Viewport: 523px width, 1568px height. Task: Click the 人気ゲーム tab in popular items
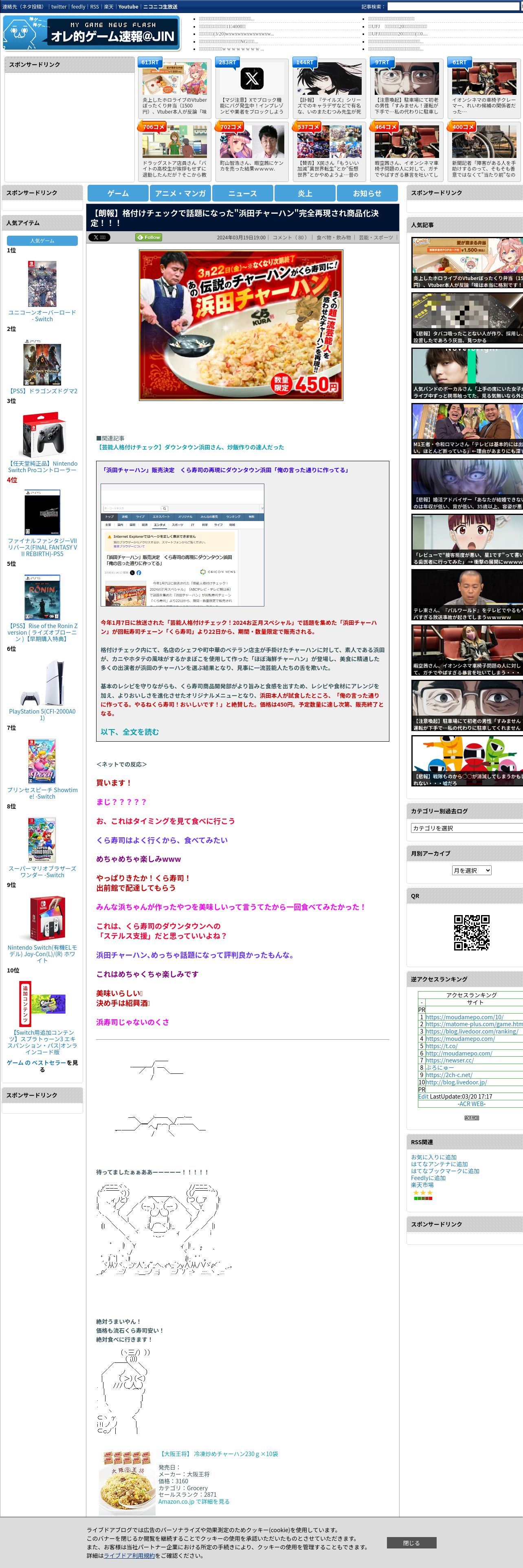pyautogui.click(x=42, y=241)
